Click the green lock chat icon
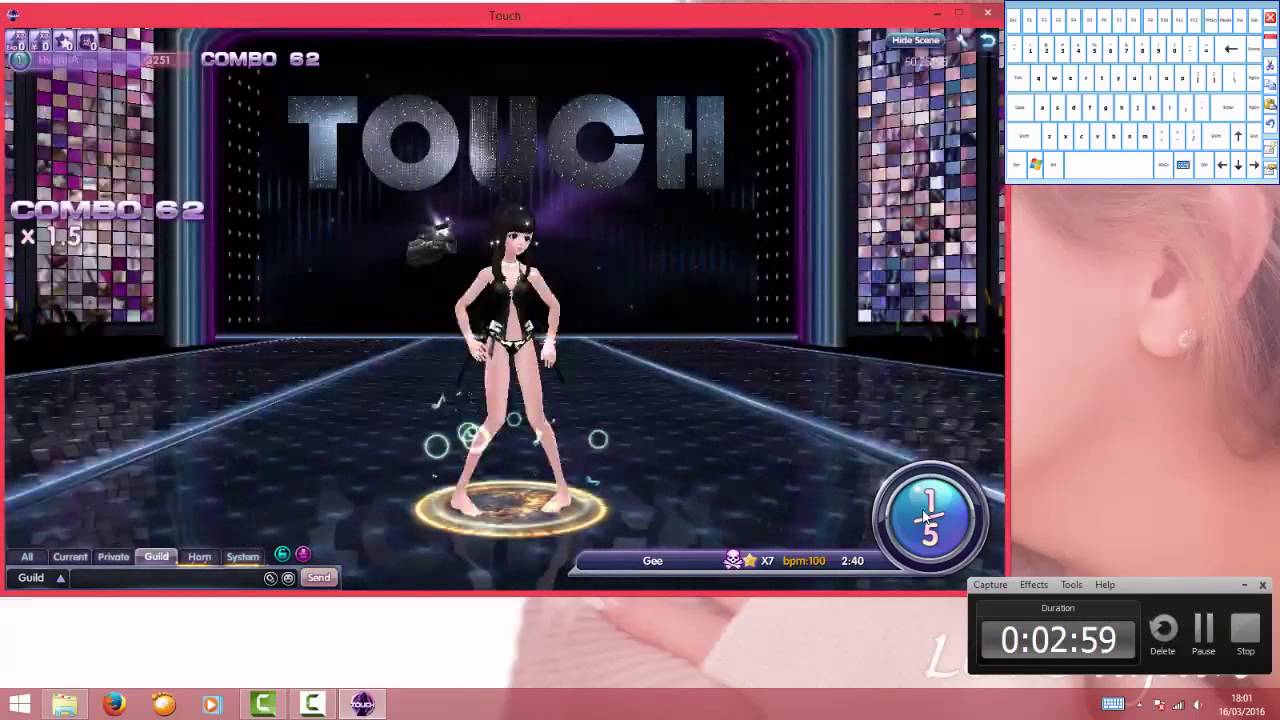Screen dimensions: 1280x720 (x=282, y=555)
